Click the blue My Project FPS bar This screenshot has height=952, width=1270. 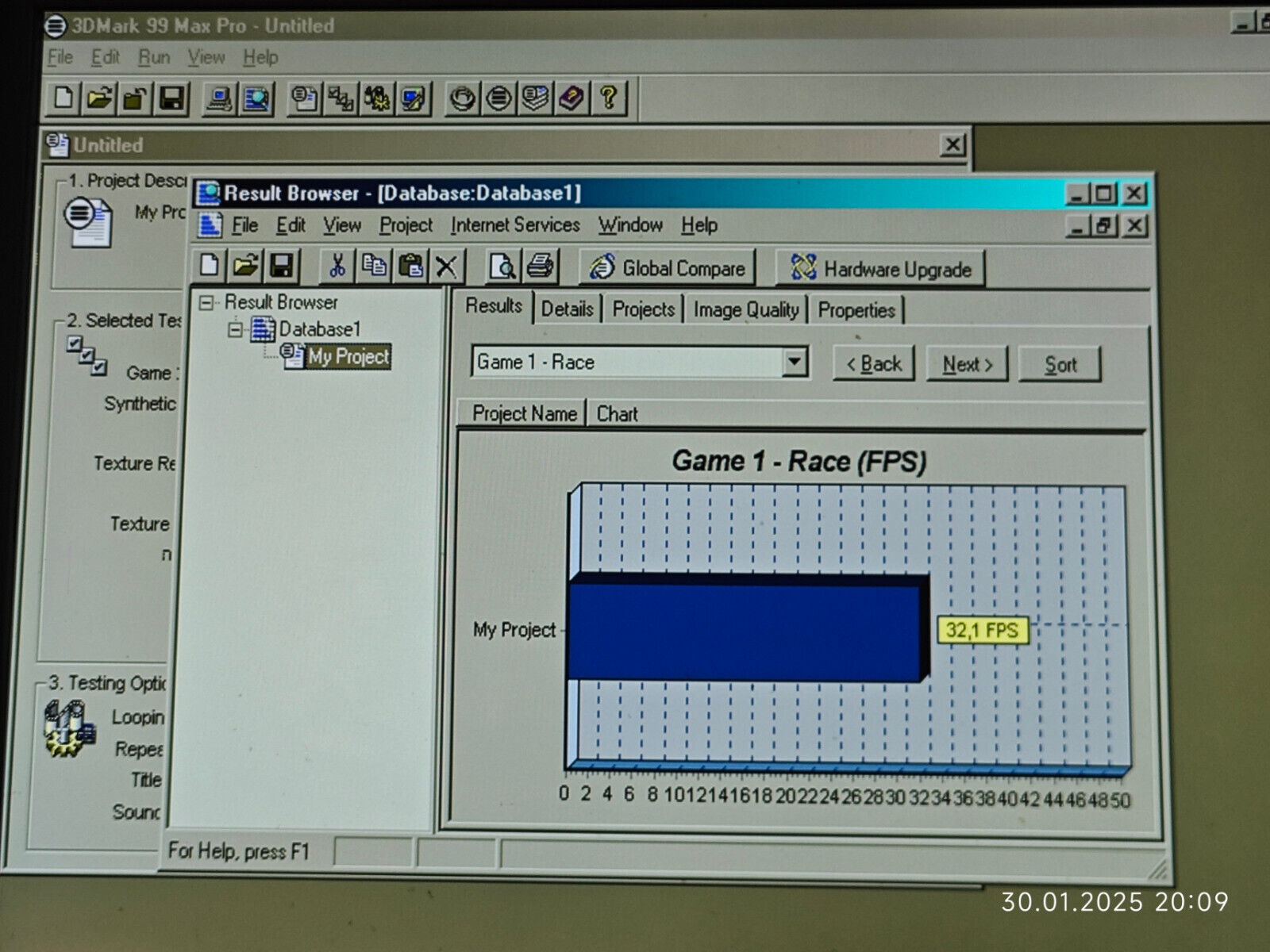[x=748, y=628]
